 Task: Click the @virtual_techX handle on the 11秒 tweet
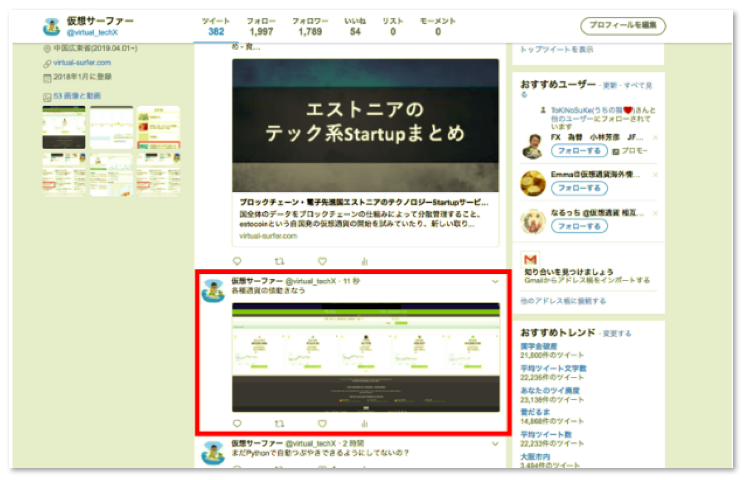coord(311,281)
